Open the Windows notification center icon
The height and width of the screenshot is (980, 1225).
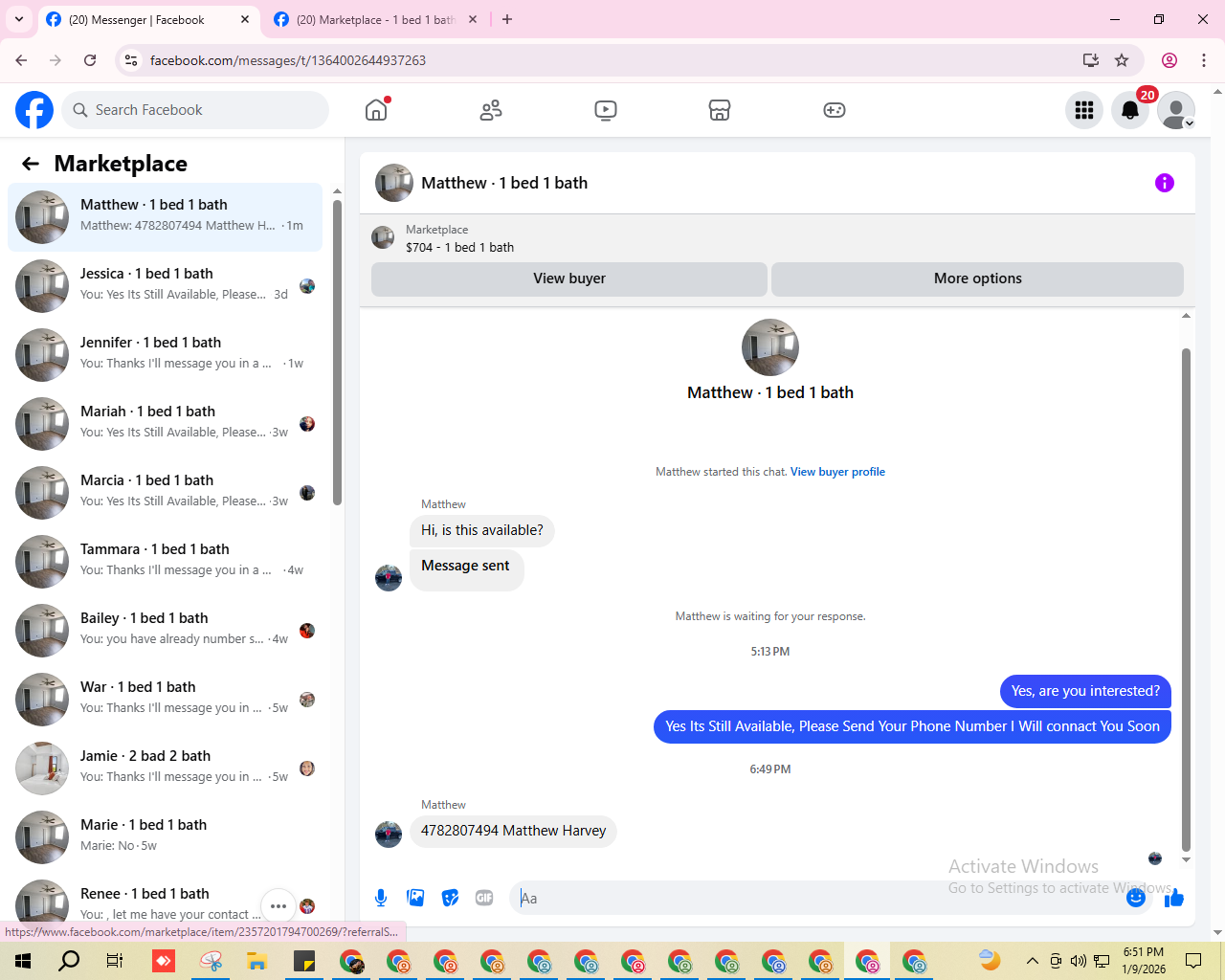[x=1193, y=961]
